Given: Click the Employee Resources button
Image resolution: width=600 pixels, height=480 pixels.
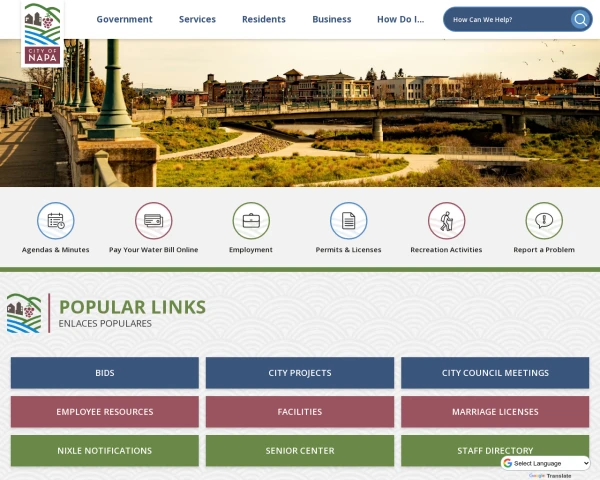Looking at the screenshot, I should tap(105, 411).
